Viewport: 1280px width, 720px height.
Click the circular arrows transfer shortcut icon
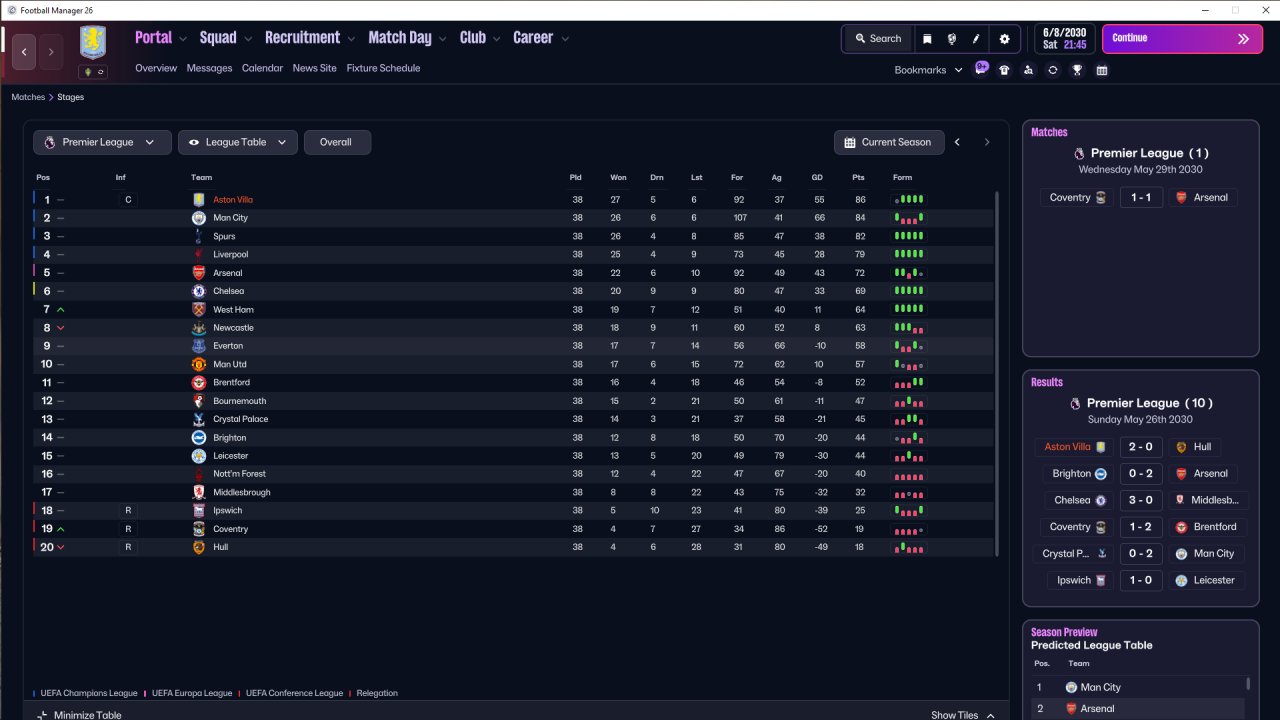[1052, 70]
